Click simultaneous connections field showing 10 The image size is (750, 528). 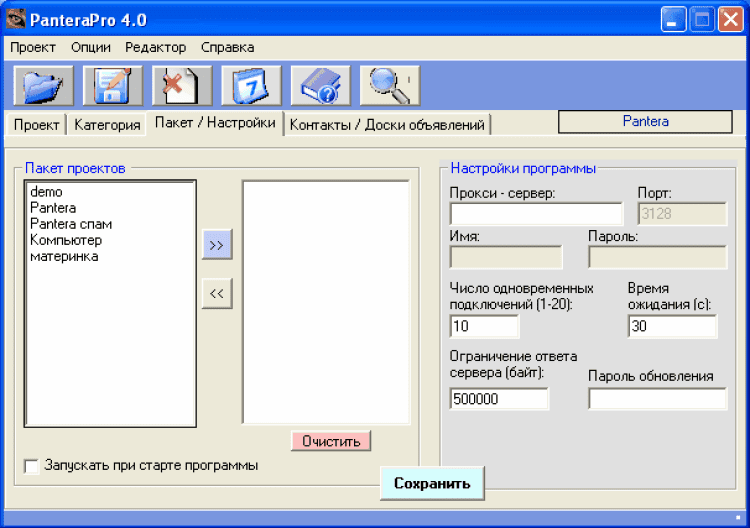click(485, 326)
